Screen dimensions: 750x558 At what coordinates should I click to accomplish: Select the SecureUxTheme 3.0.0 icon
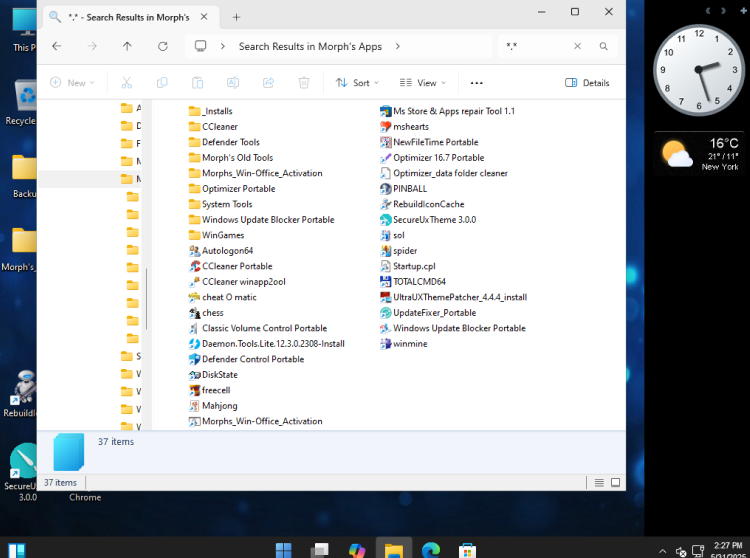pyautogui.click(x=386, y=220)
